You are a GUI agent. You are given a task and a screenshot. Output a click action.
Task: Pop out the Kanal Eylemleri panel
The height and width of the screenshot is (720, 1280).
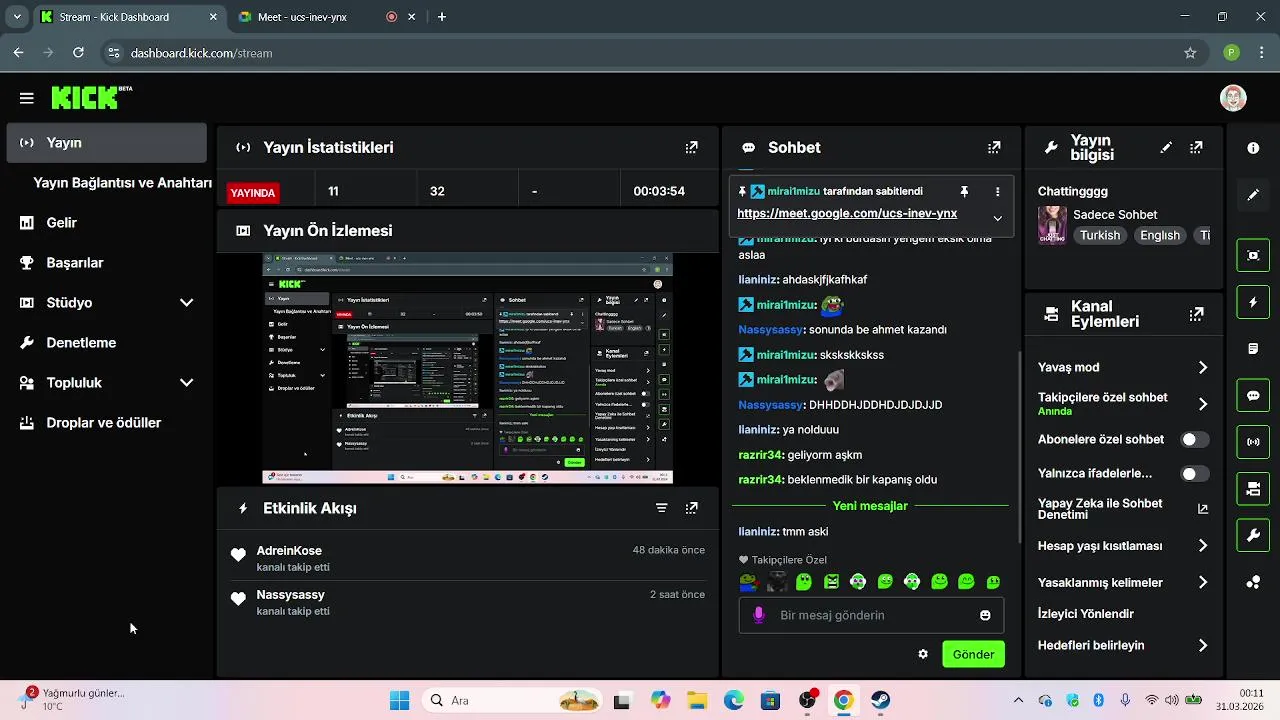coord(1196,314)
